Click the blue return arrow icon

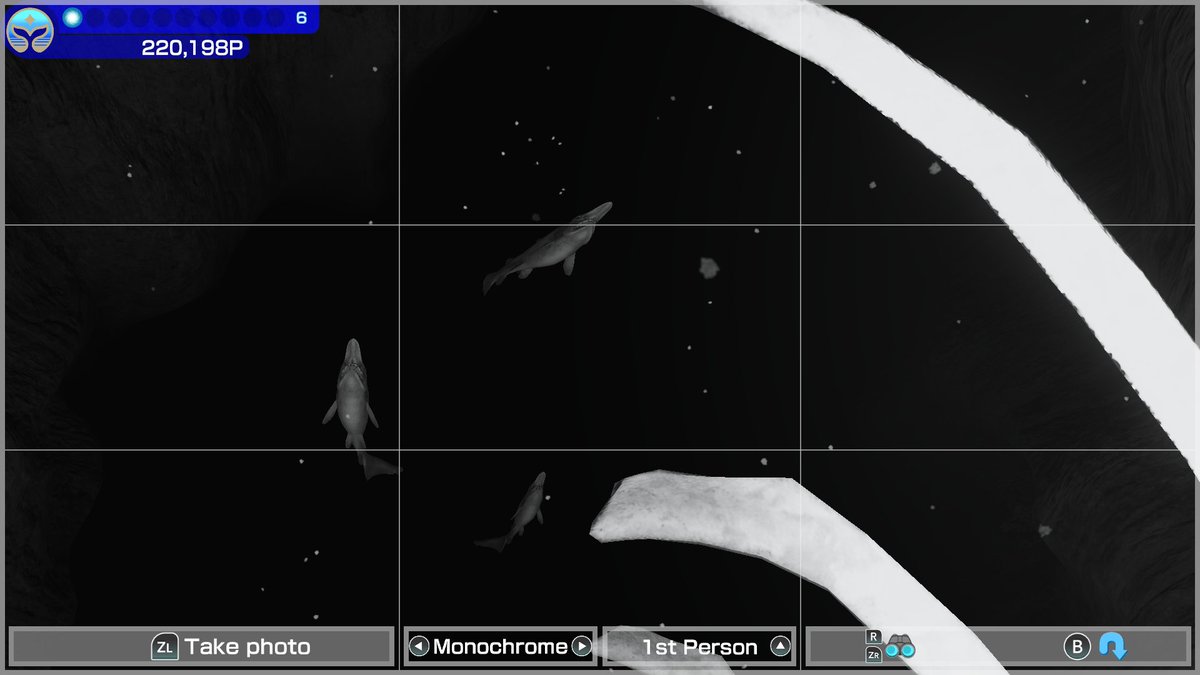click(1112, 647)
